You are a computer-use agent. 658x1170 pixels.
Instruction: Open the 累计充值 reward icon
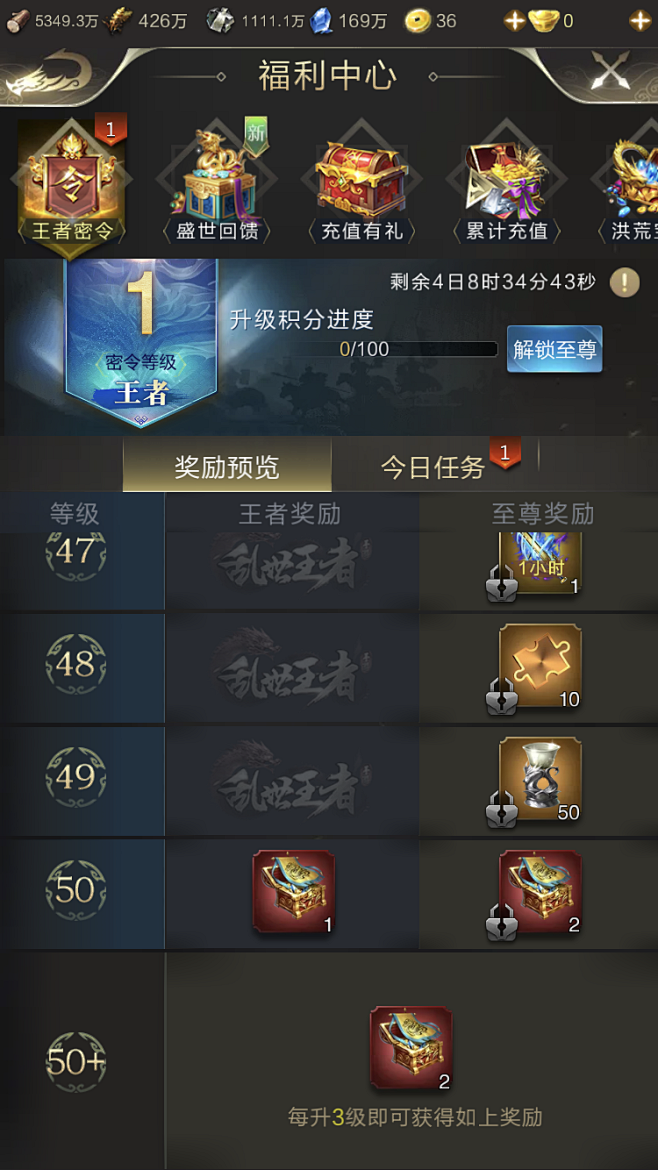[x=507, y=184]
